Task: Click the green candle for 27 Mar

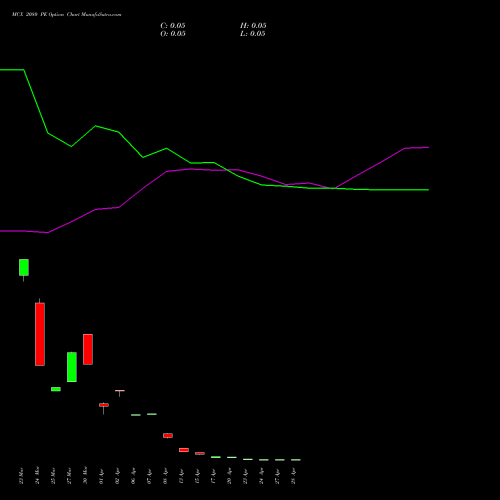Action: pos(72,367)
